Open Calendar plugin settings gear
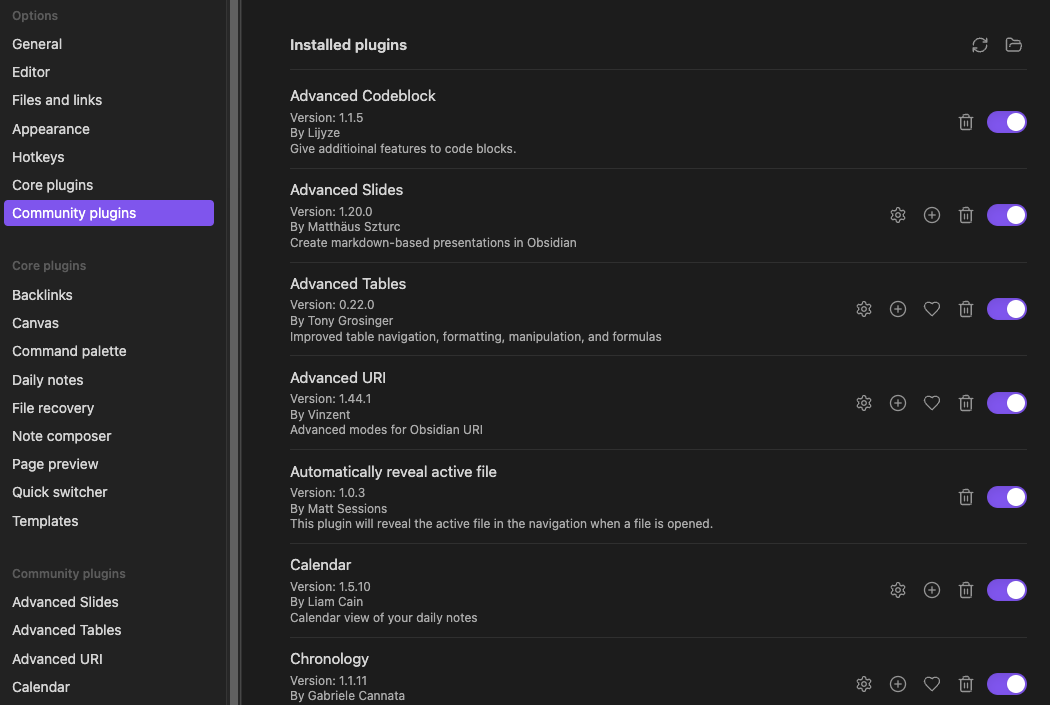 [x=898, y=590]
